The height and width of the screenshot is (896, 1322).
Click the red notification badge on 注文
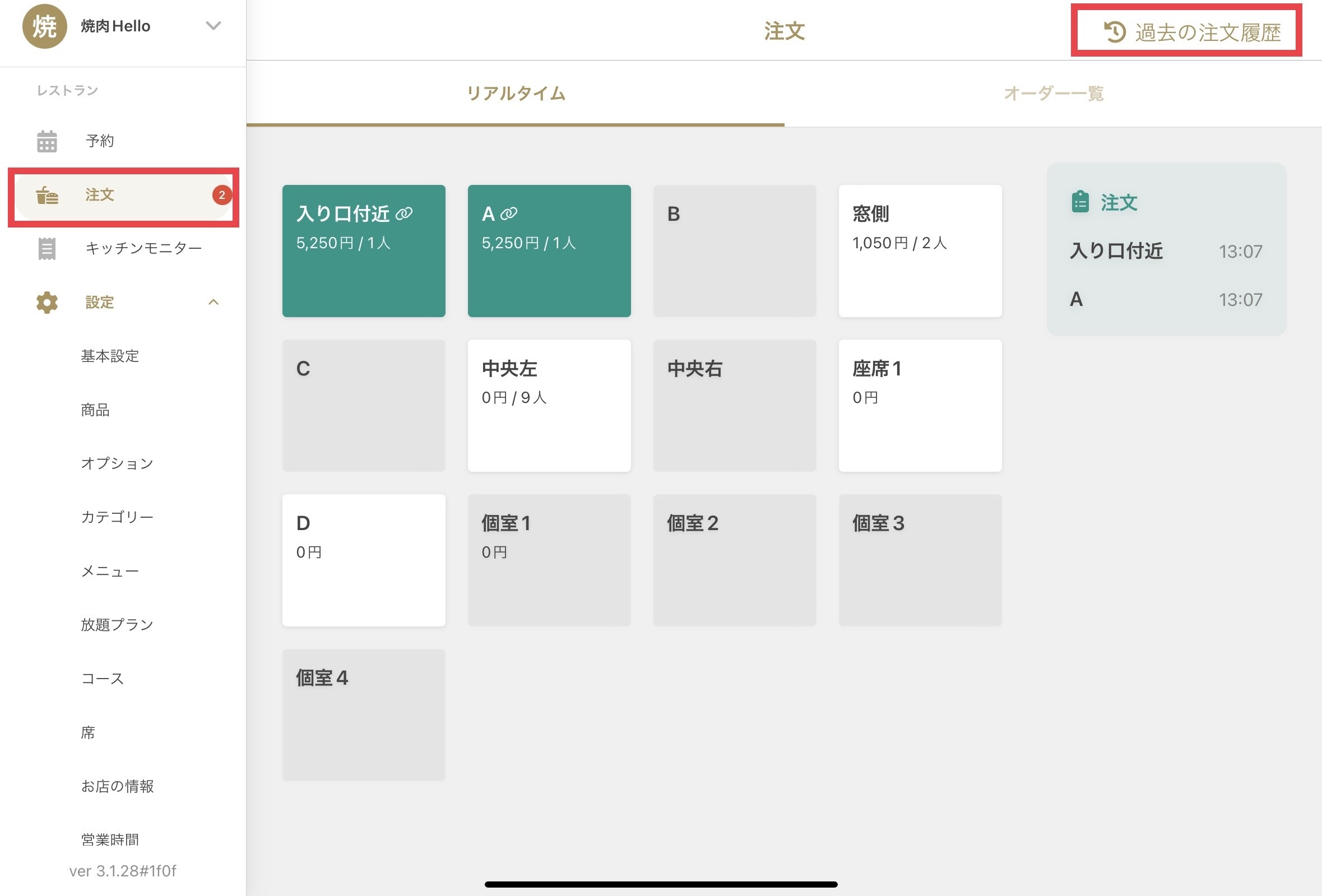[x=222, y=195]
